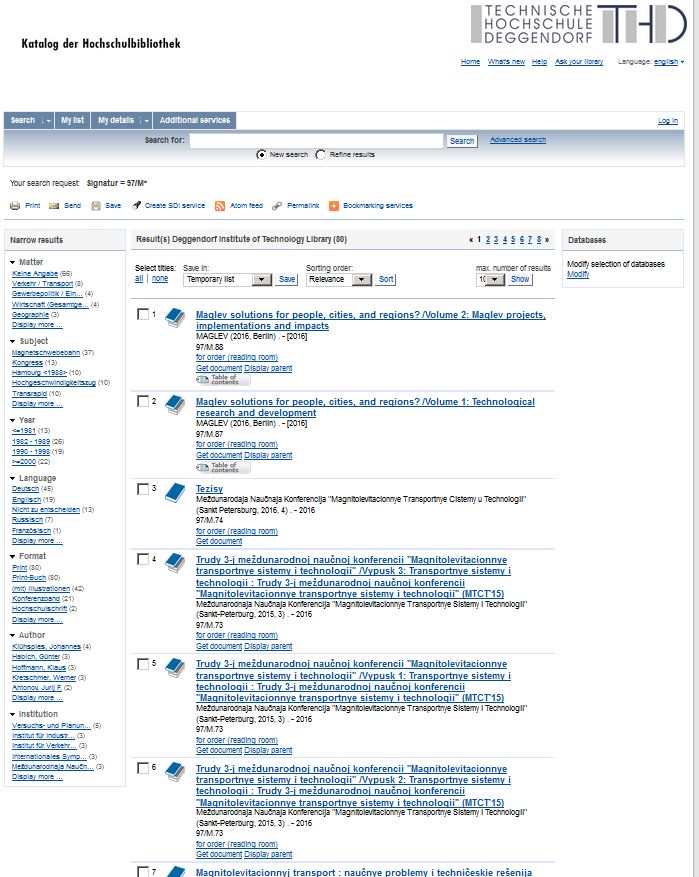Tick checkbox for result 6
This screenshot has height=877, width=699.
tap(143, 768)
